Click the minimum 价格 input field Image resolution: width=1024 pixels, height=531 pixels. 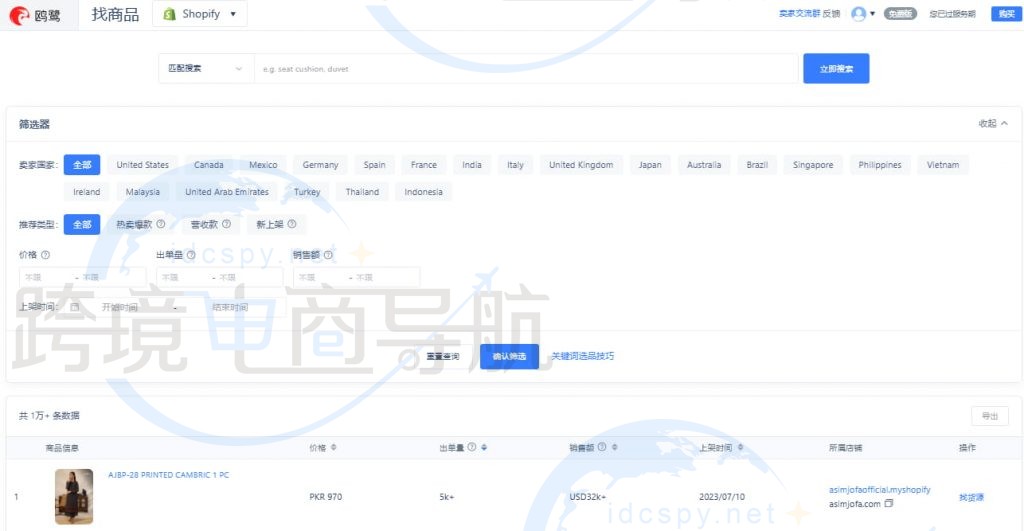(46, 277)
